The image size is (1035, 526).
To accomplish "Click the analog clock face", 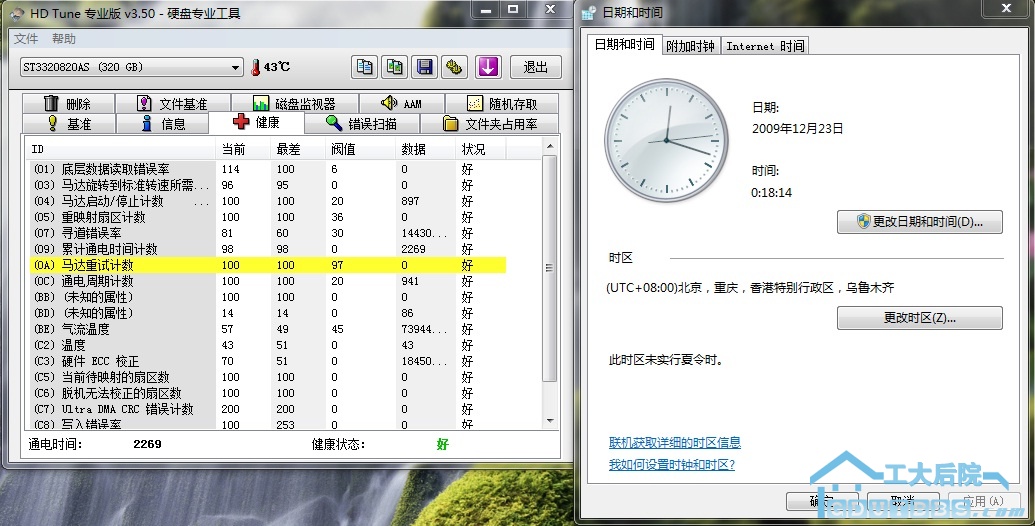I will tap(667, 141).
